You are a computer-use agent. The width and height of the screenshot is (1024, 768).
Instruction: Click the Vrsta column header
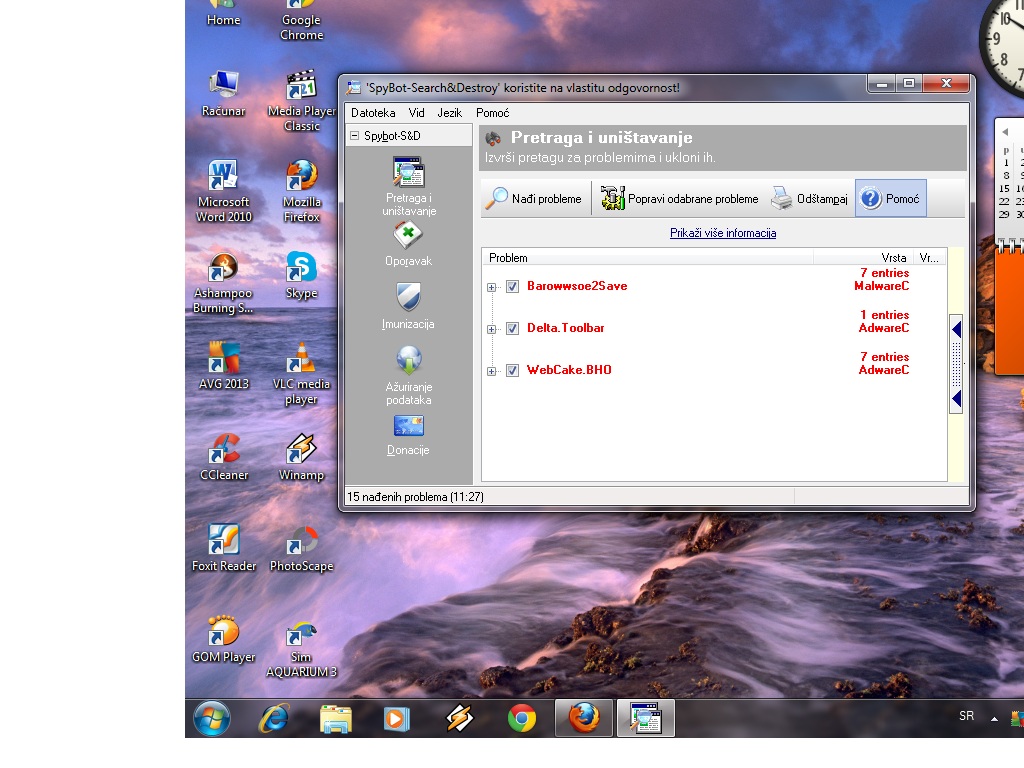pyautogui.click(x=863, y=258)
